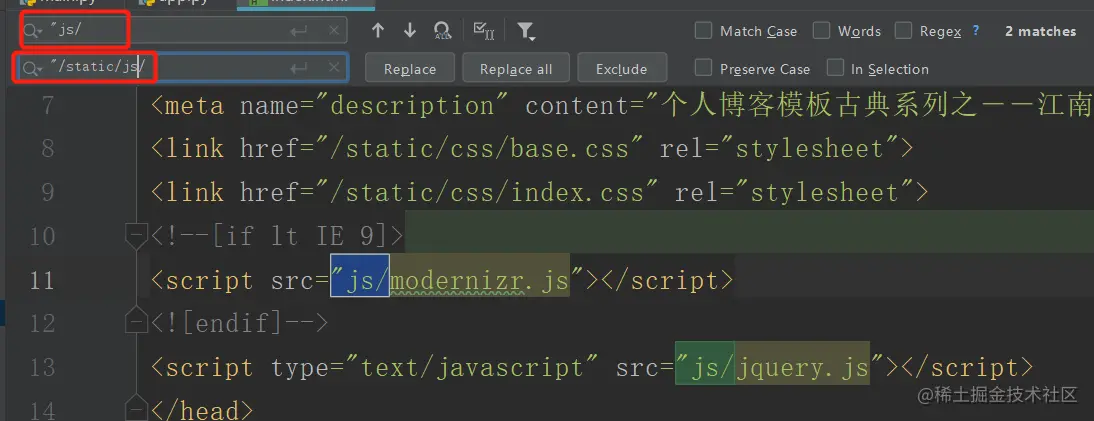Click the Replace all button

[x=516, y=68]
